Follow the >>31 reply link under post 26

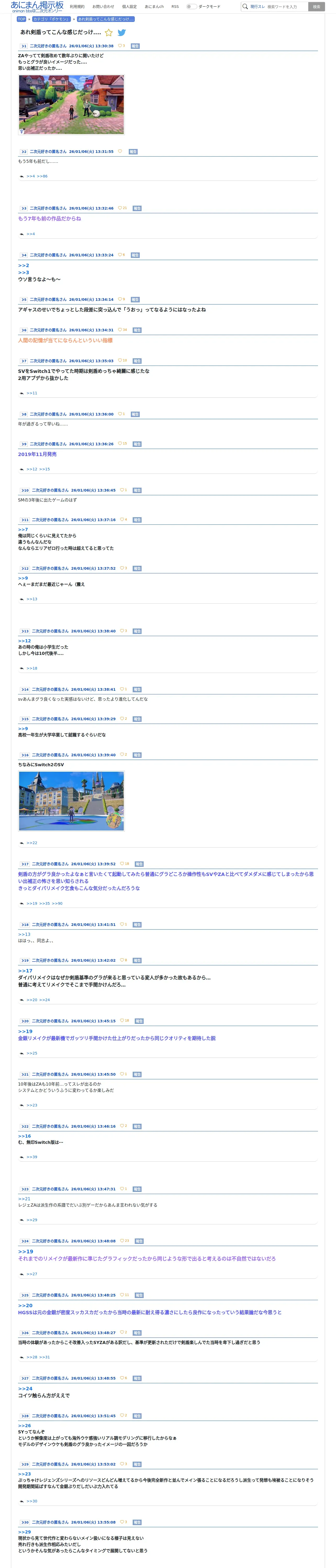coord(44,1357)
